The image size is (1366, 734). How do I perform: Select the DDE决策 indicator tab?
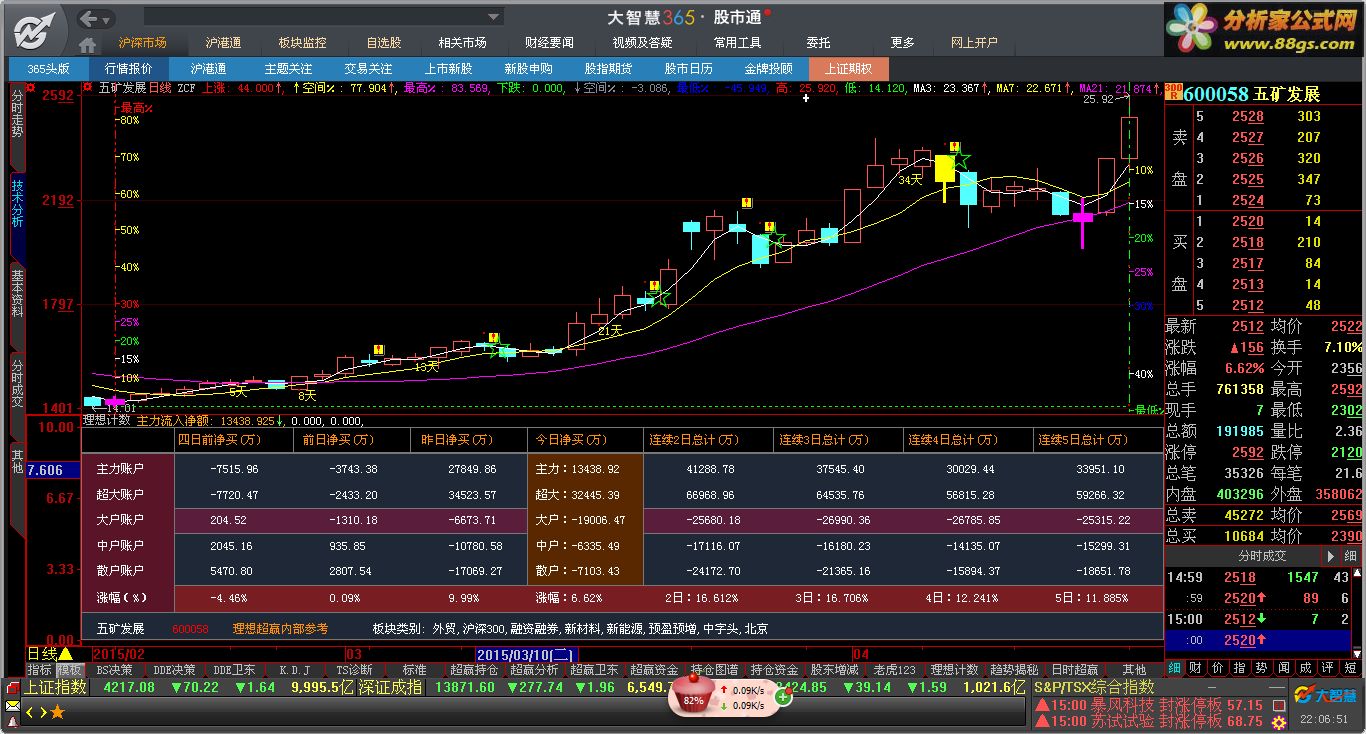pyautogui.click(x=176, y=669)
